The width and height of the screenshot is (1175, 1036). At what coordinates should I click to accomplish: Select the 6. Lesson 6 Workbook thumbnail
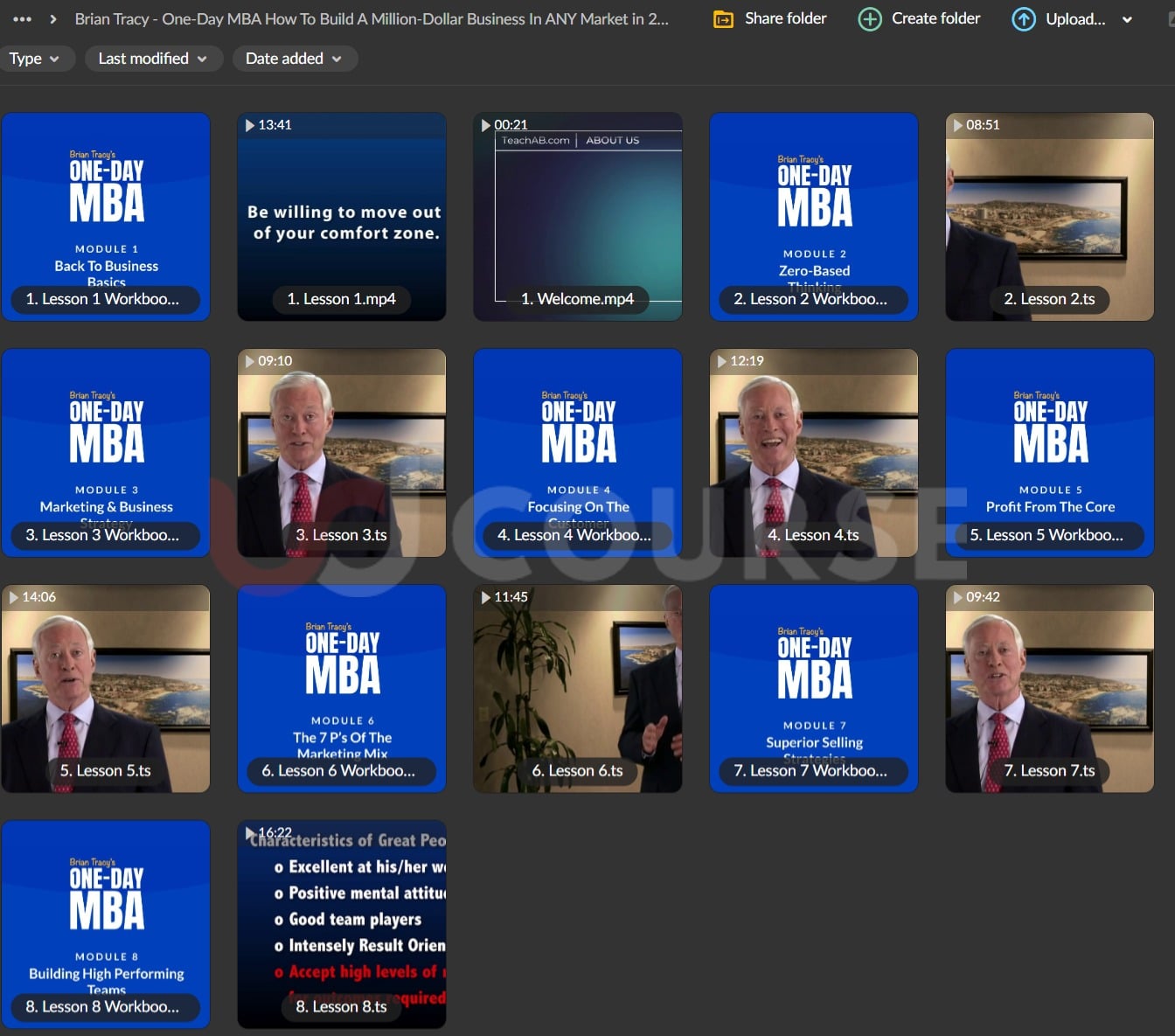pyautogui.click(x=342, y=688)
